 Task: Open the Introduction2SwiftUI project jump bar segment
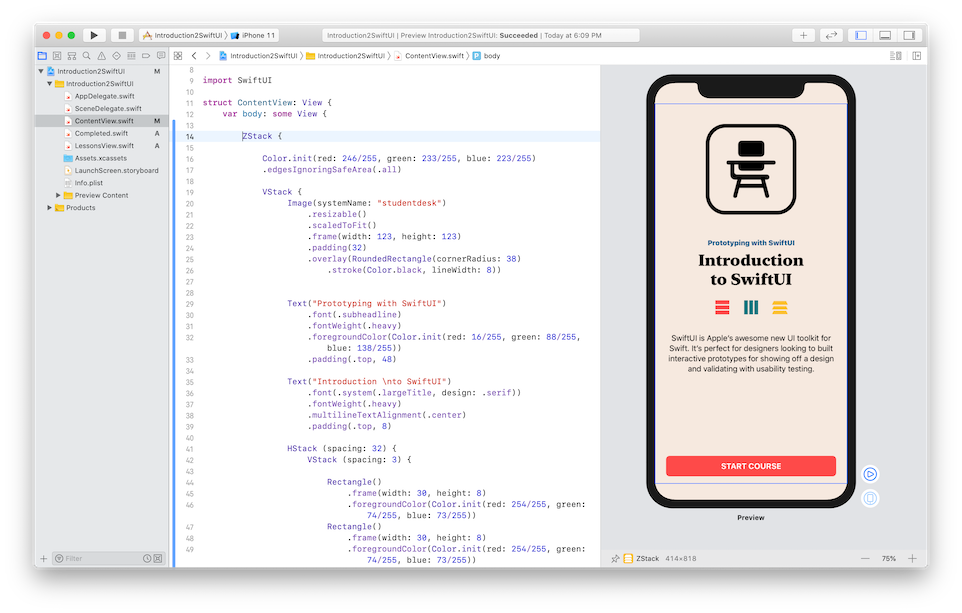pos(258,56)
